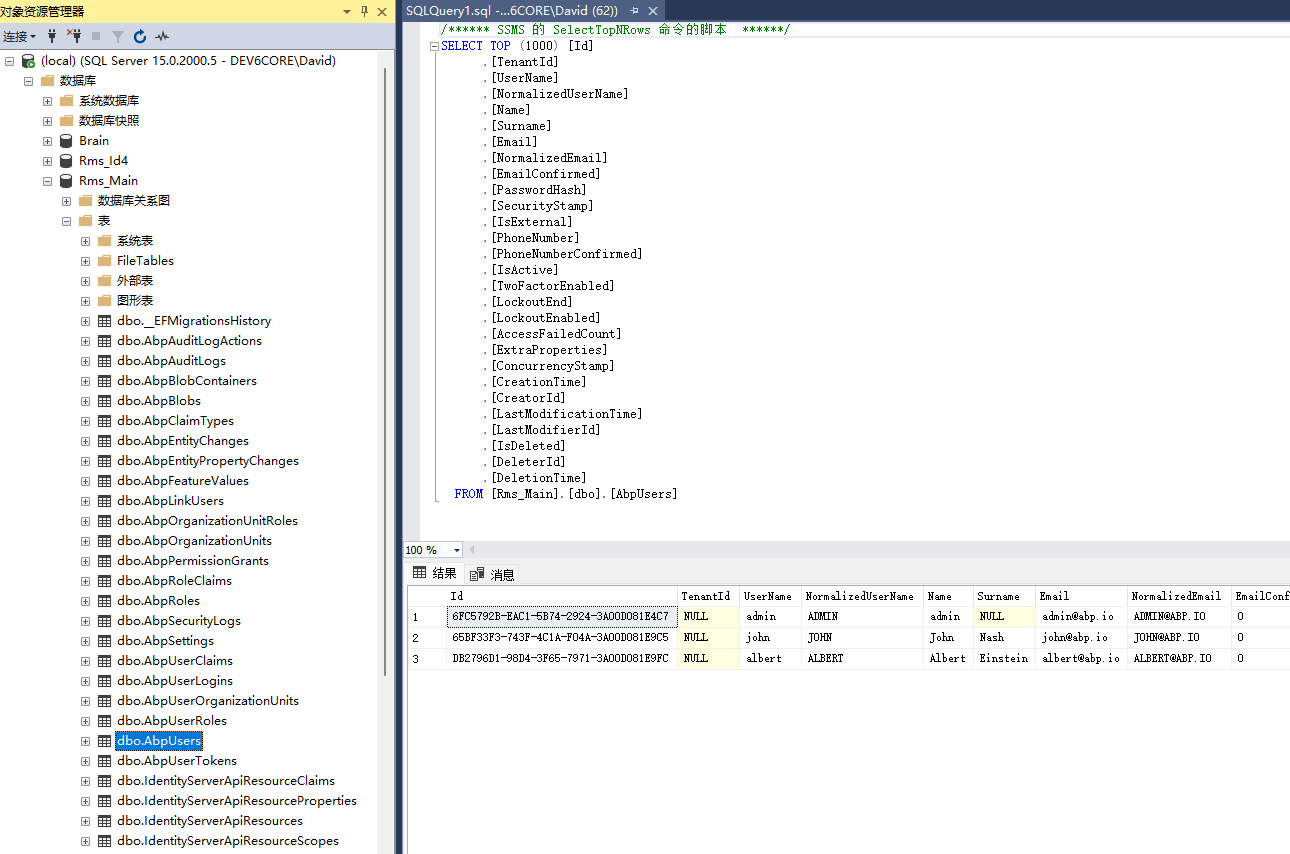1290x854 pixels.
Task: Open the Activity Monitor icon
Action: (x=162, y=36)
